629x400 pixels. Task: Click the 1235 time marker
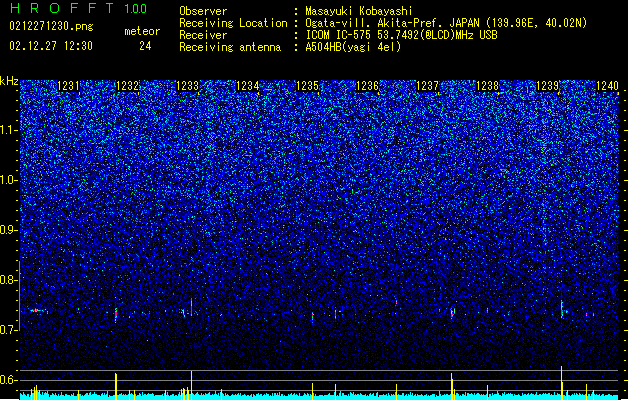point(307,86)
